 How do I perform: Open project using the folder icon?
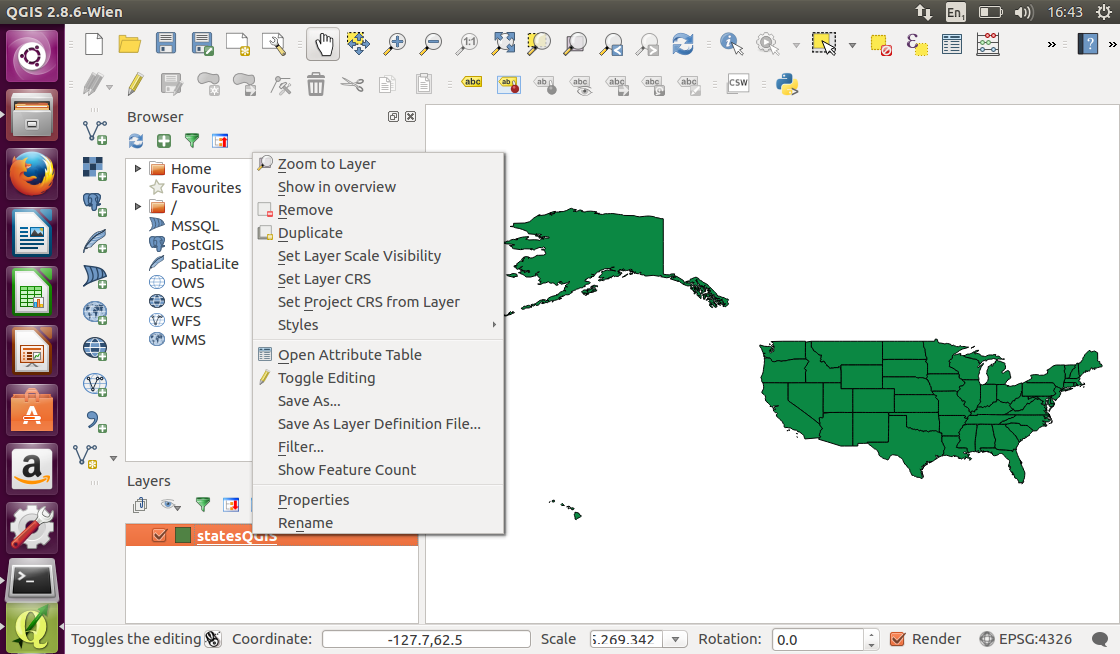tap(129, 44)
